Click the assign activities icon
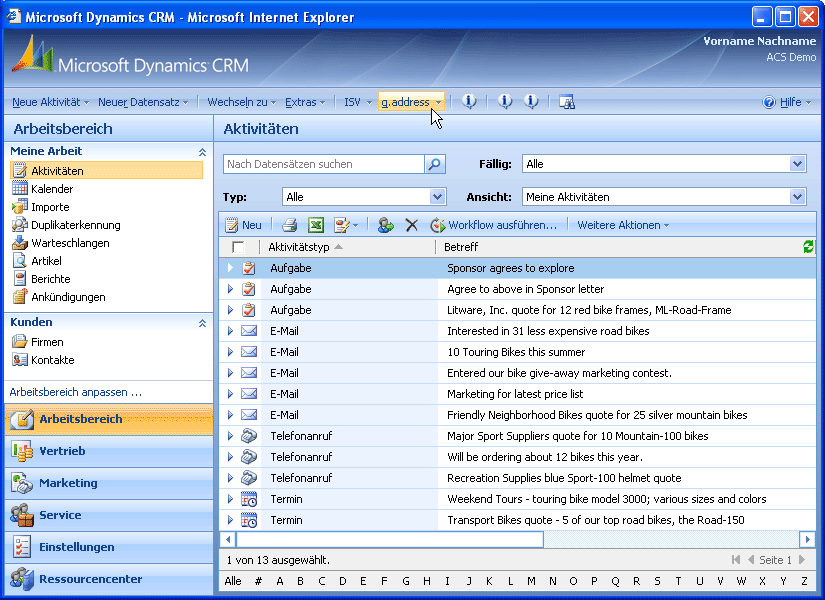 click(x=386, y=225)
